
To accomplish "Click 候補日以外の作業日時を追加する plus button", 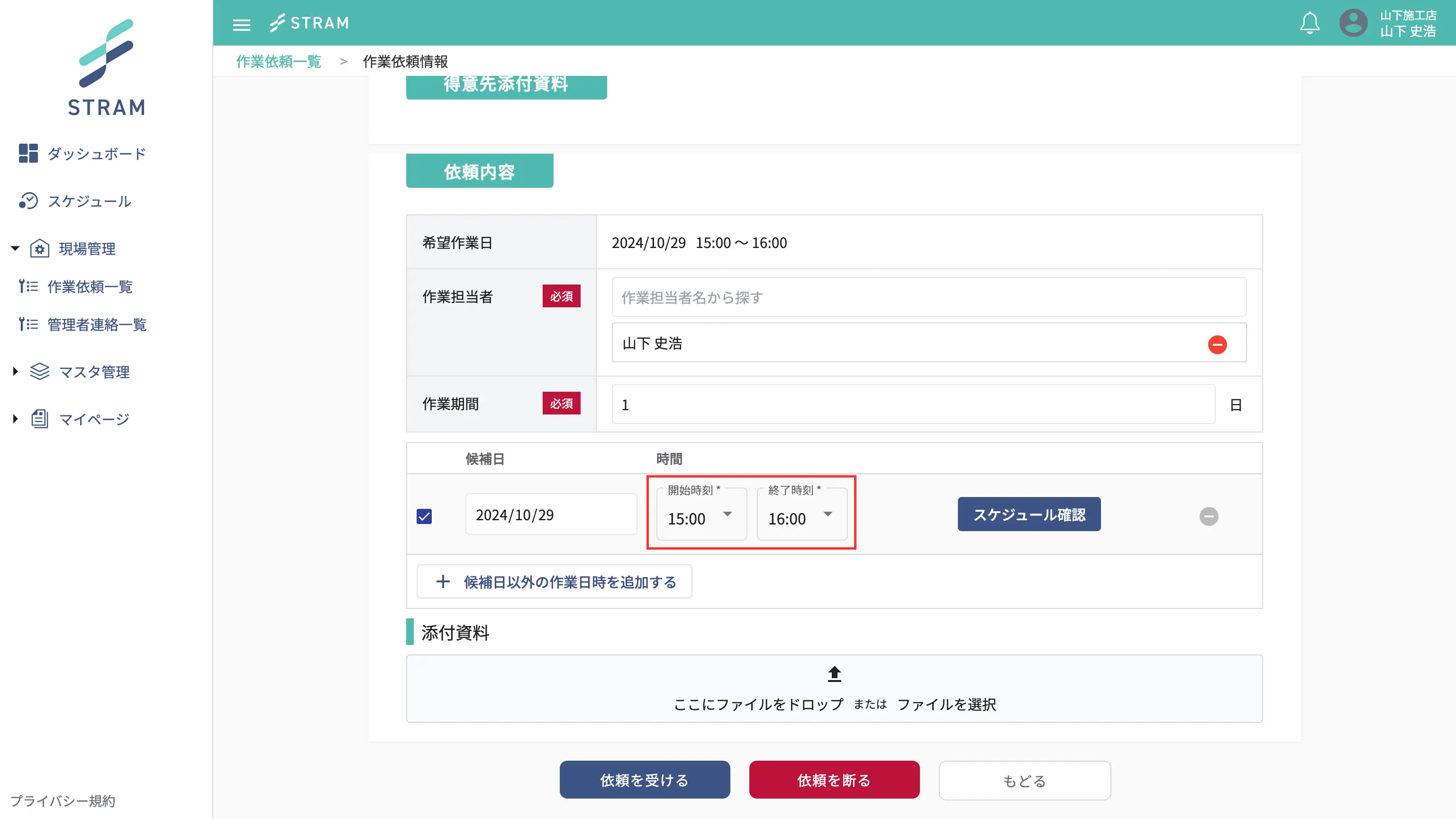I will [x=554, y=581].
